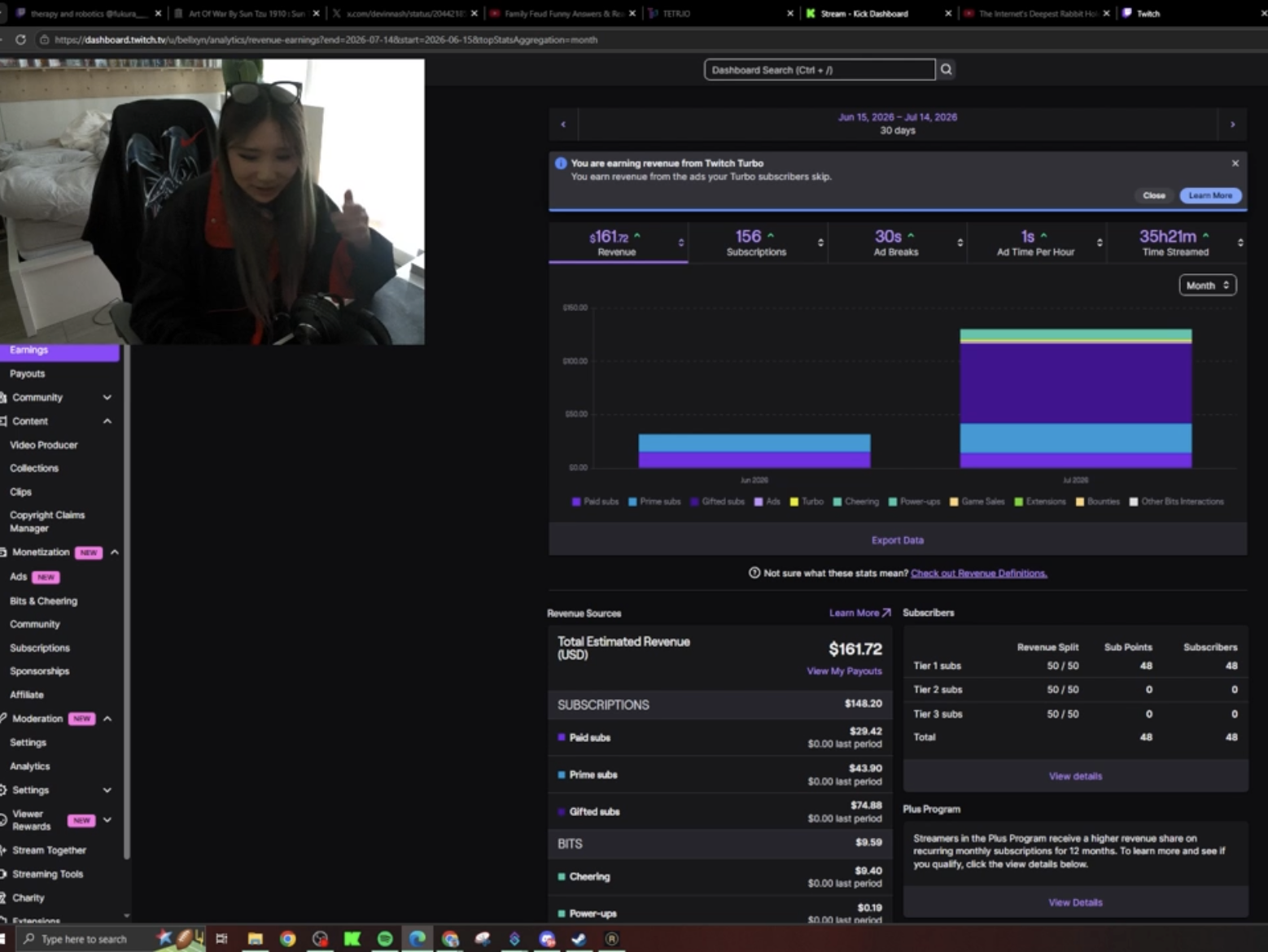This screenshot has width=1268, height=952.
Task: Click Export Data below the chart
Action: click(x=898, y=540)
